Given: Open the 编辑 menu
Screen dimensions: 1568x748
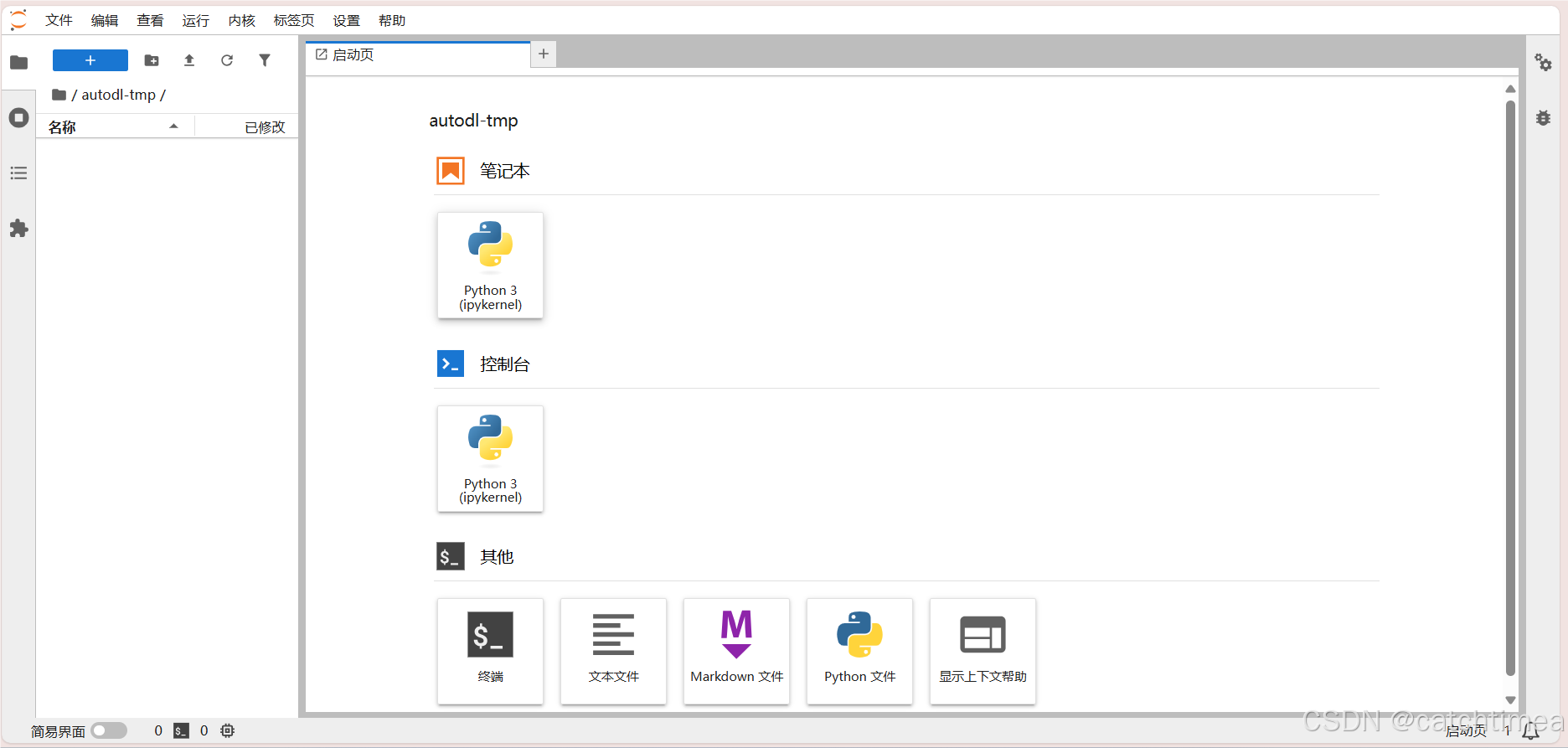Looking at the screenshot, I should click(105, 20).
